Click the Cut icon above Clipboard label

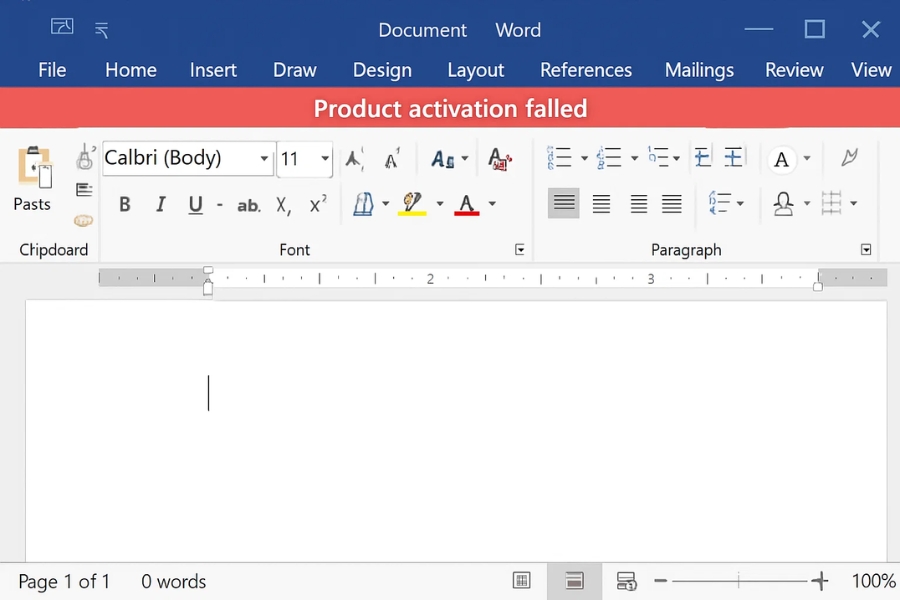tap(83, 220)
